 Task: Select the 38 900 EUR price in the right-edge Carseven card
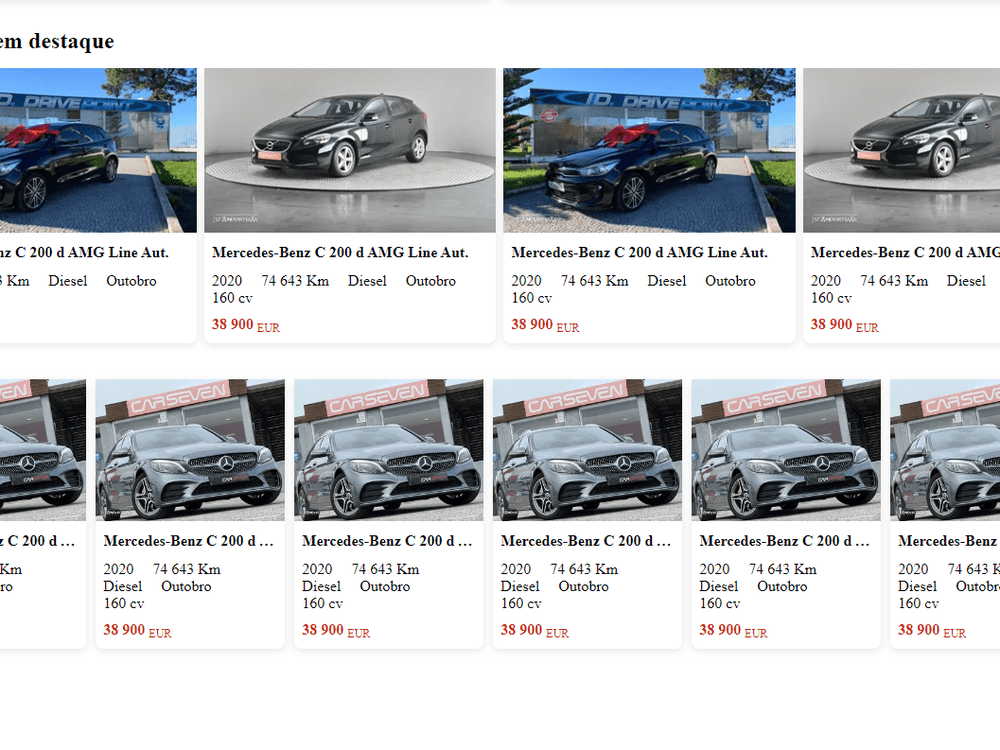point(932,630)
